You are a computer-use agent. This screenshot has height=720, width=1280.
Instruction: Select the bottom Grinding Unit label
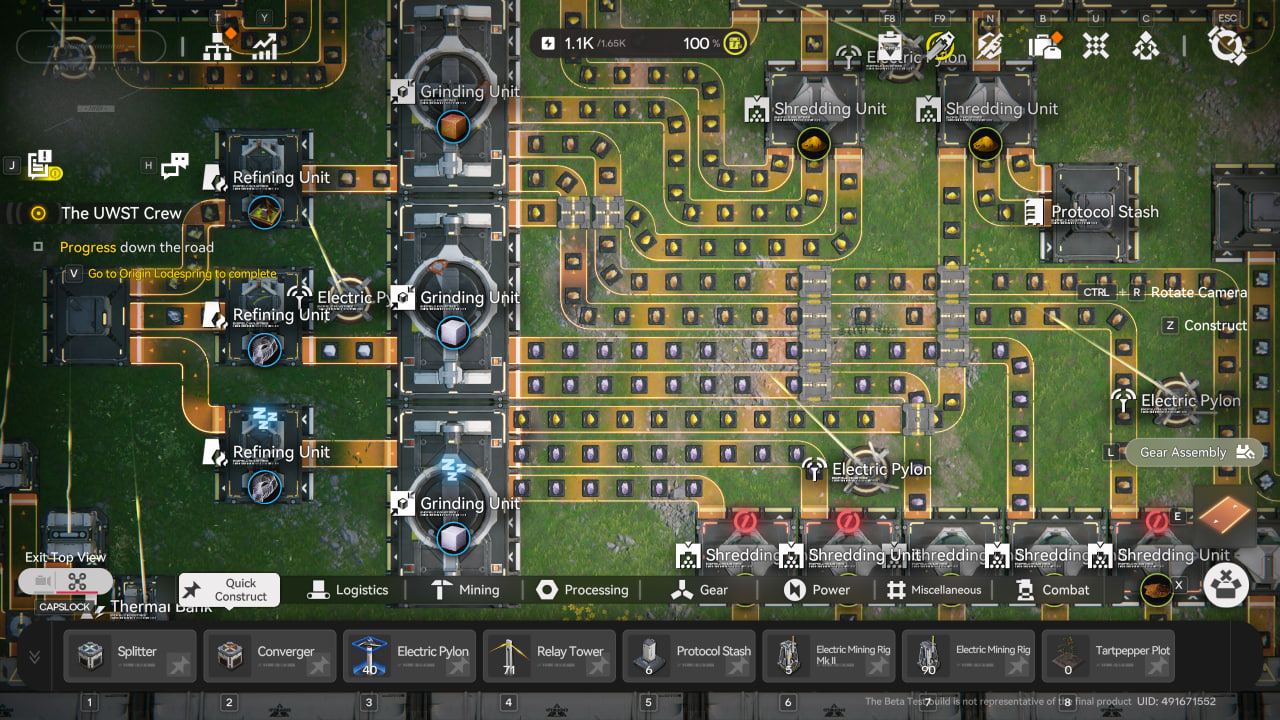pos(470,503)
